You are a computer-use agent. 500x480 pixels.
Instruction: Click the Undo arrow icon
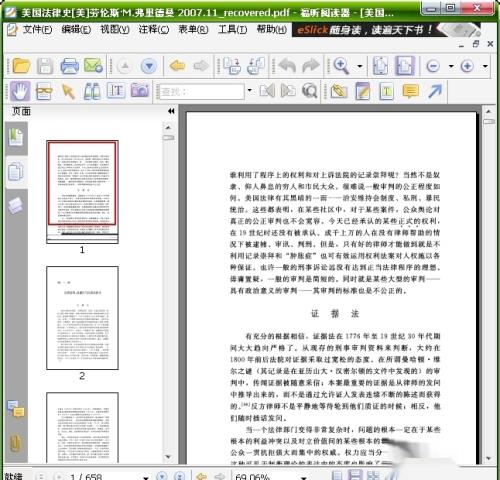287,66
